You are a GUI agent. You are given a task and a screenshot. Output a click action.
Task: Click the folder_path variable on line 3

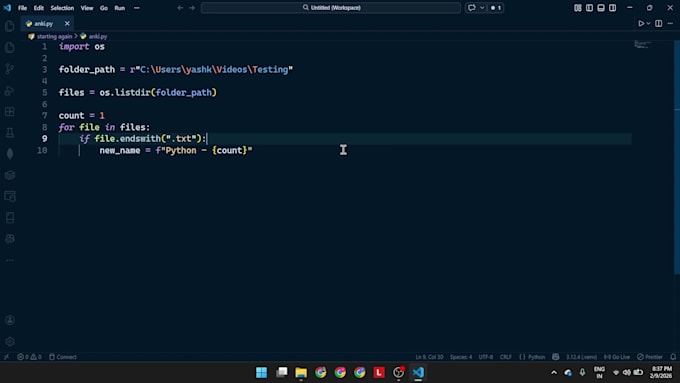click(87, 69)
